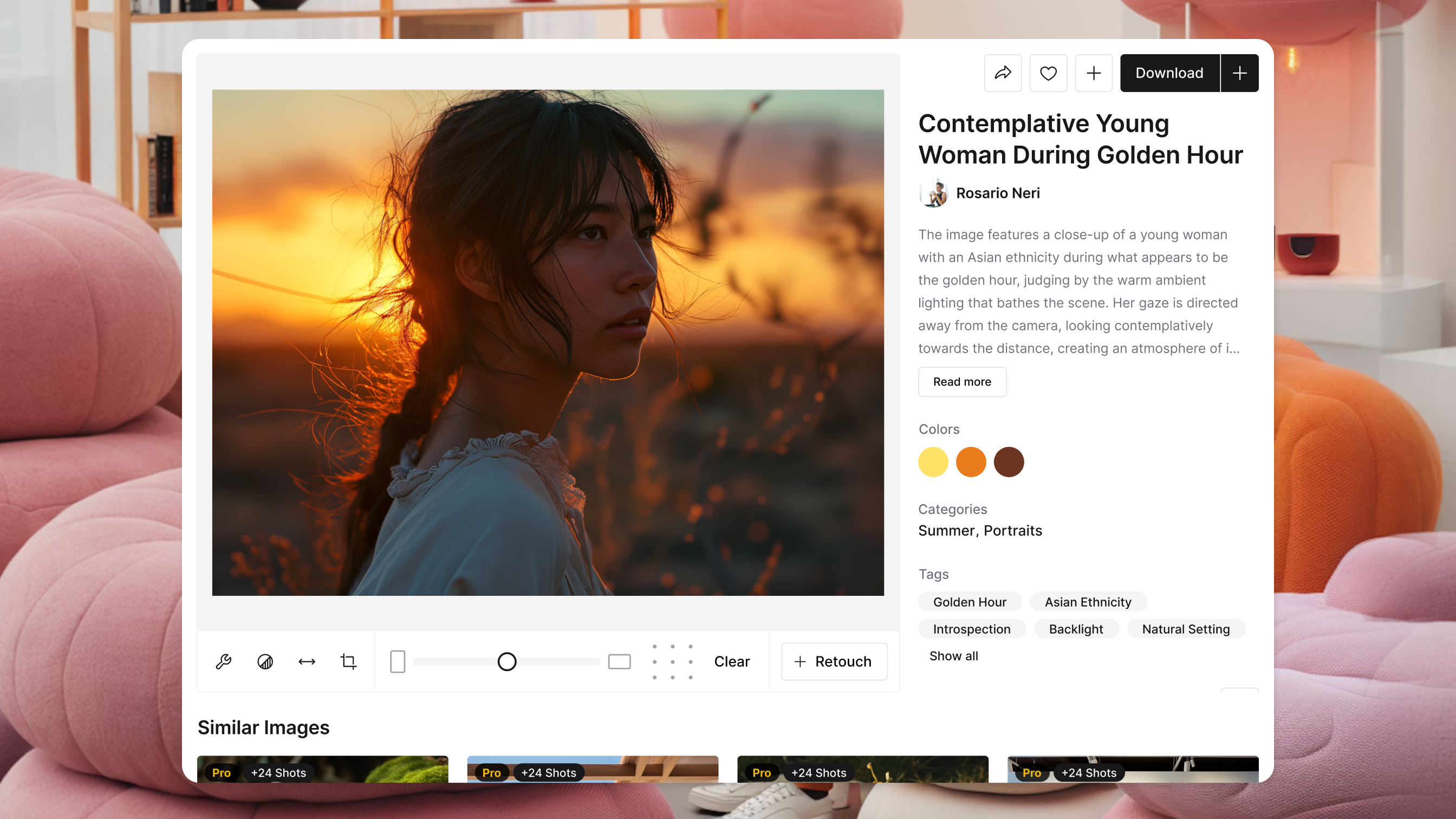Open the dot grid position picker
Image resolution: width=1456 pixels, height=819 pixels.
[x=672, y=661]
